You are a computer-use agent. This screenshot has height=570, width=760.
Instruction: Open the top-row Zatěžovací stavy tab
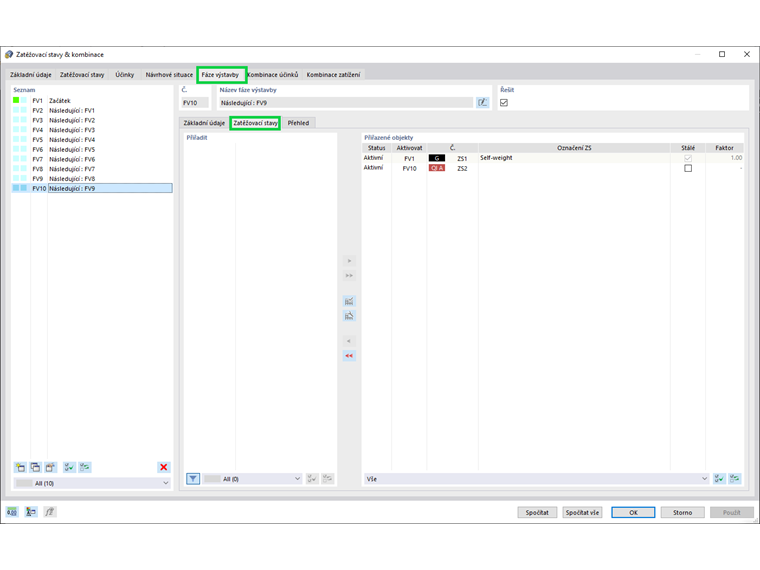[82, 75]
